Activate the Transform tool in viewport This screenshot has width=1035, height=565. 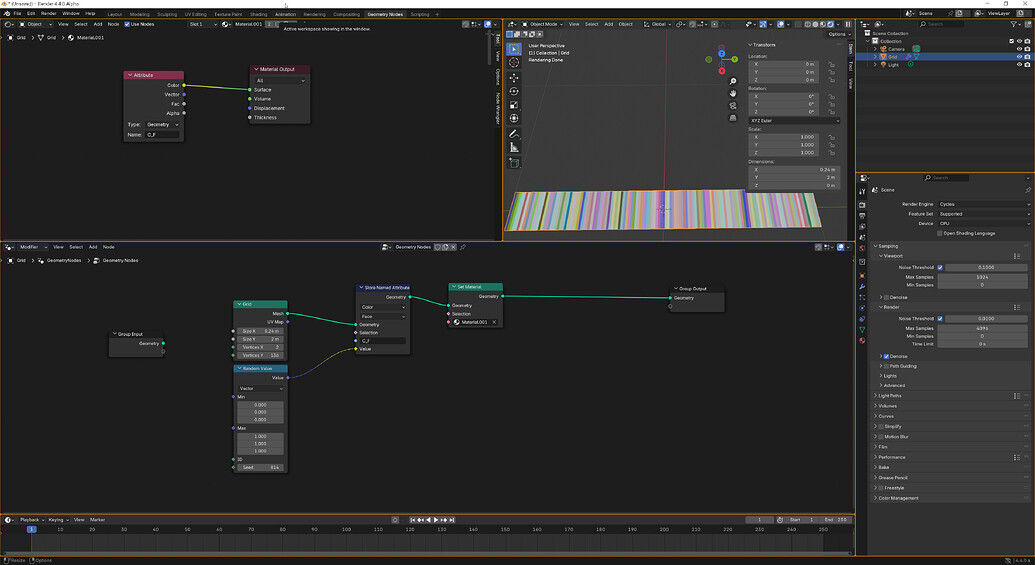514,118
